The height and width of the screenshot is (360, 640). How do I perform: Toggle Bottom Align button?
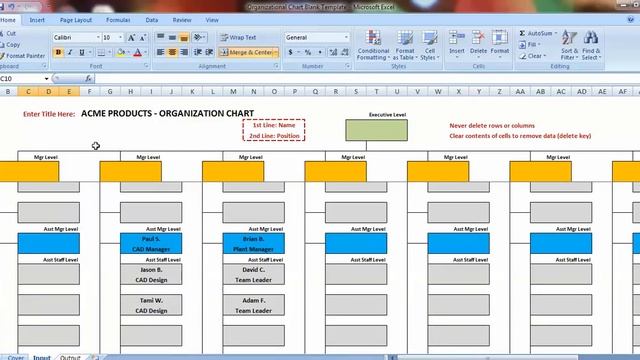[184, 38]
